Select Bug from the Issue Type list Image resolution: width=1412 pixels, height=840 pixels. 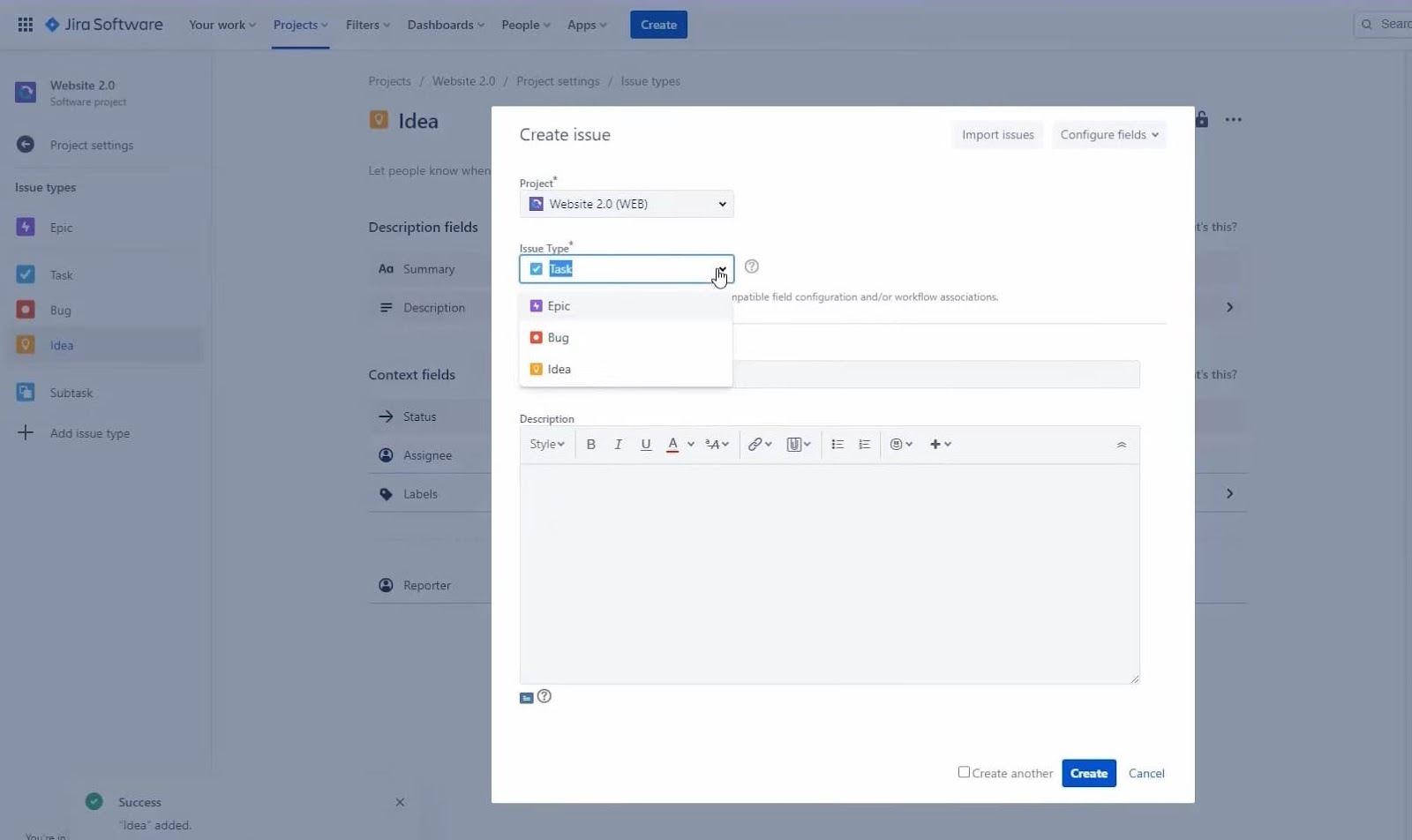coord(558,337)
